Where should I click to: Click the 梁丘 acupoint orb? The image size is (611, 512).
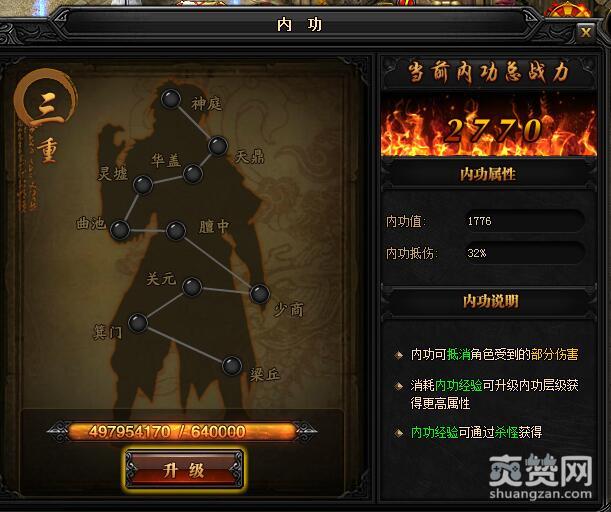(232, 366)
